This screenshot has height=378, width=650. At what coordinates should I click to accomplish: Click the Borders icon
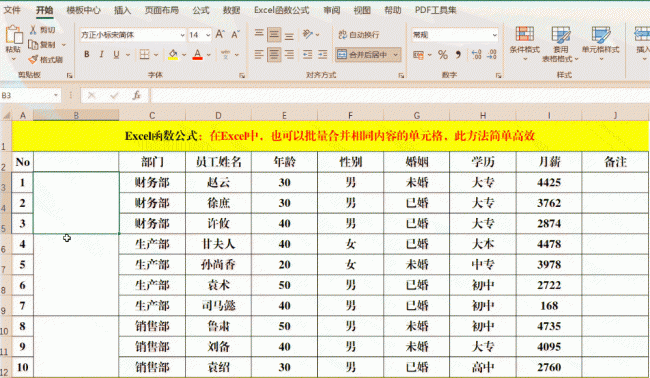pyautogui.click(x=144, y=54)
